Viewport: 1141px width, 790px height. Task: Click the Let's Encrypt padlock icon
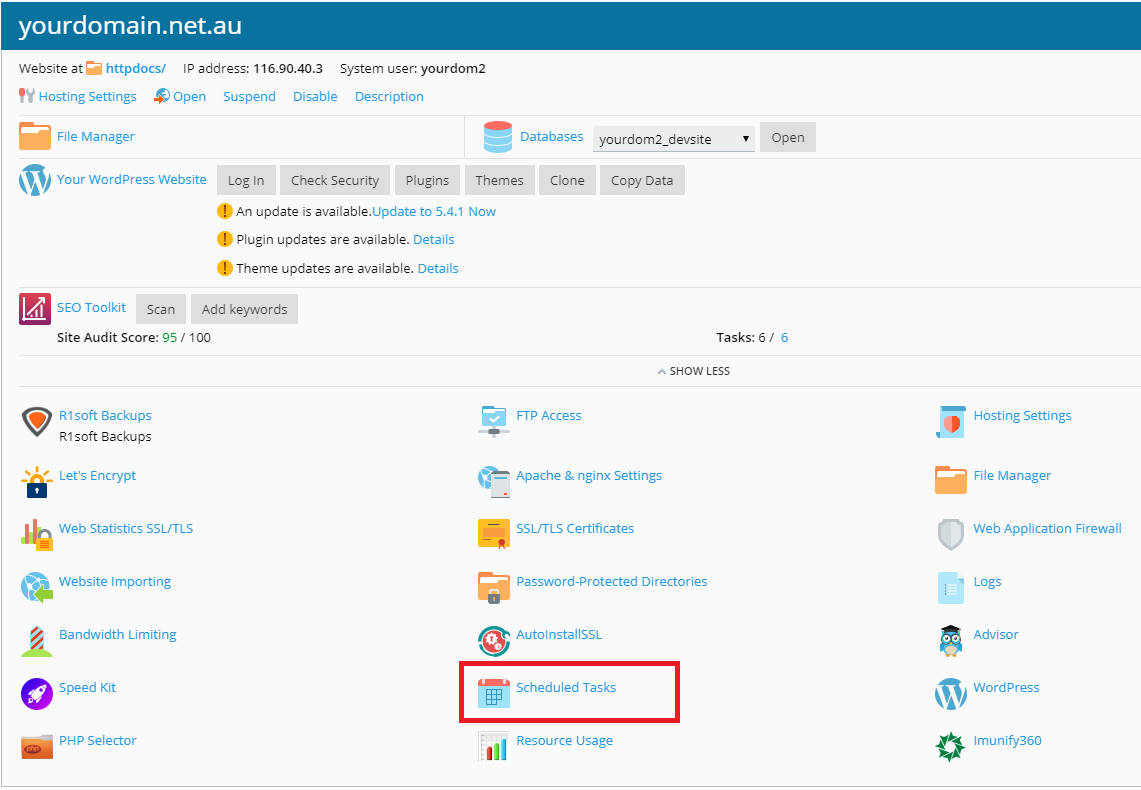[36, 482]
